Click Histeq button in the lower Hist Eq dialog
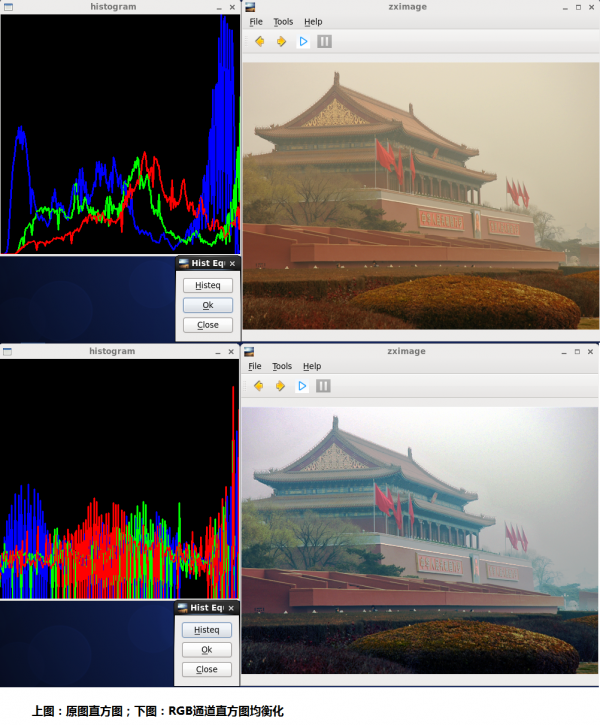 point(207,630)
